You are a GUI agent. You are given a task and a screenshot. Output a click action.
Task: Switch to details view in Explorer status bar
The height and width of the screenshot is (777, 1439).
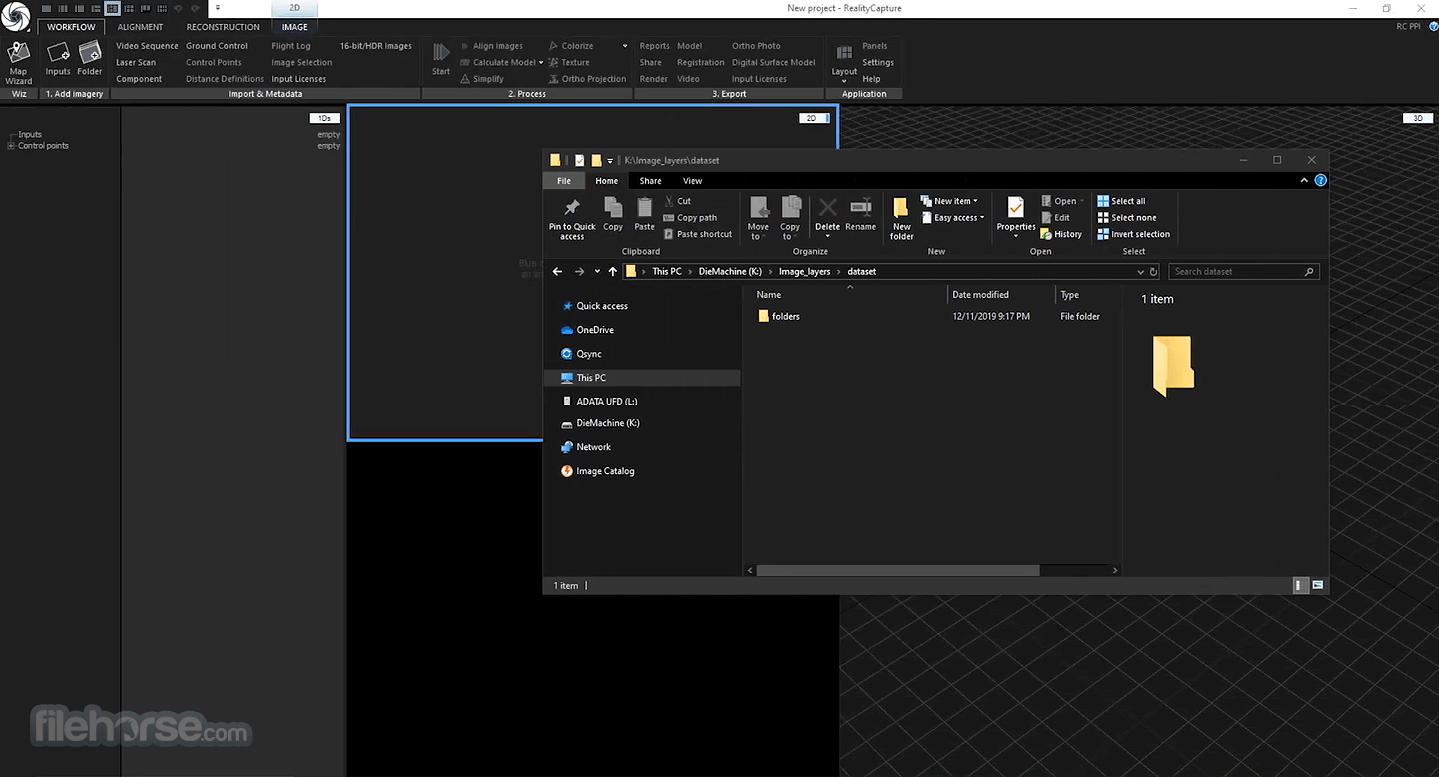pos(1301,585)
